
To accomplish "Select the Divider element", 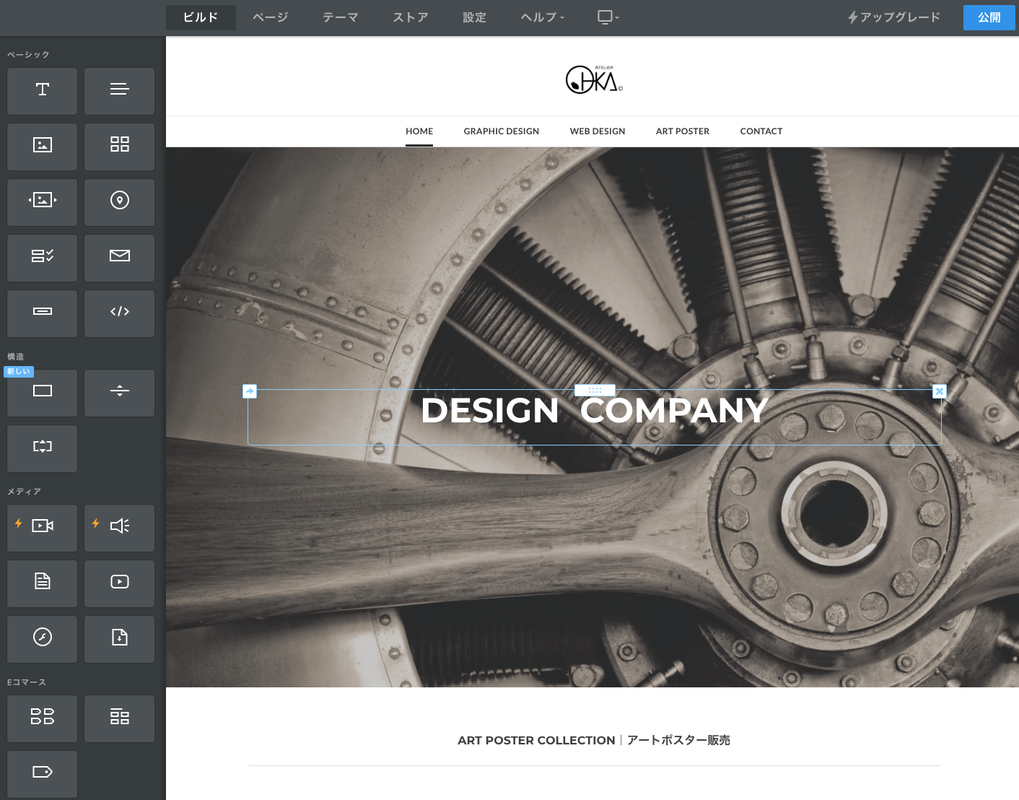I will (x=120, y=393).
